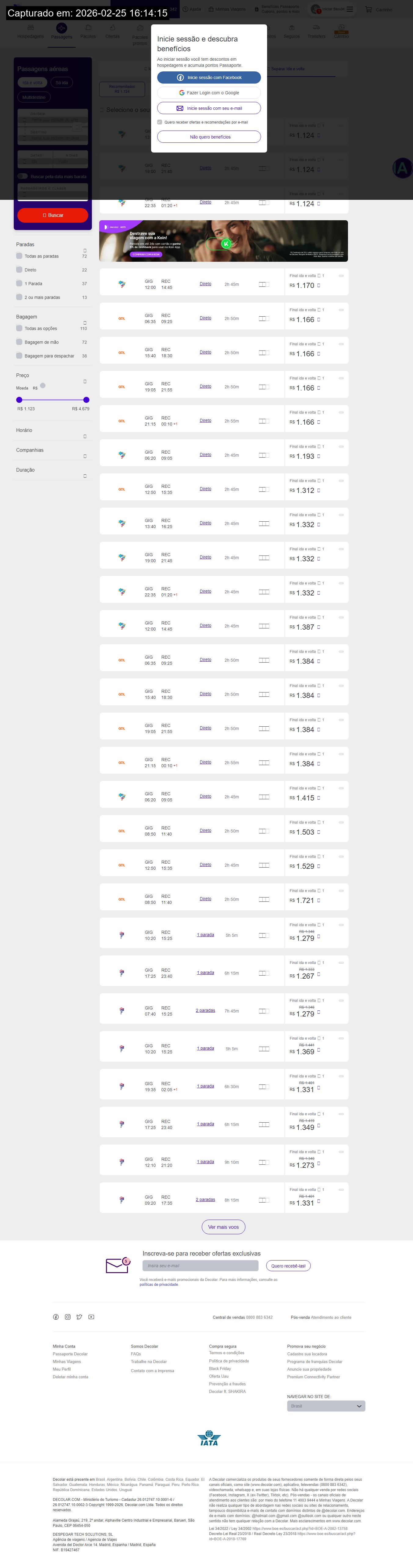Open Decolar's Instagram icon in footer
The height and width of the screenshot is (1568, 413).
68,1317
